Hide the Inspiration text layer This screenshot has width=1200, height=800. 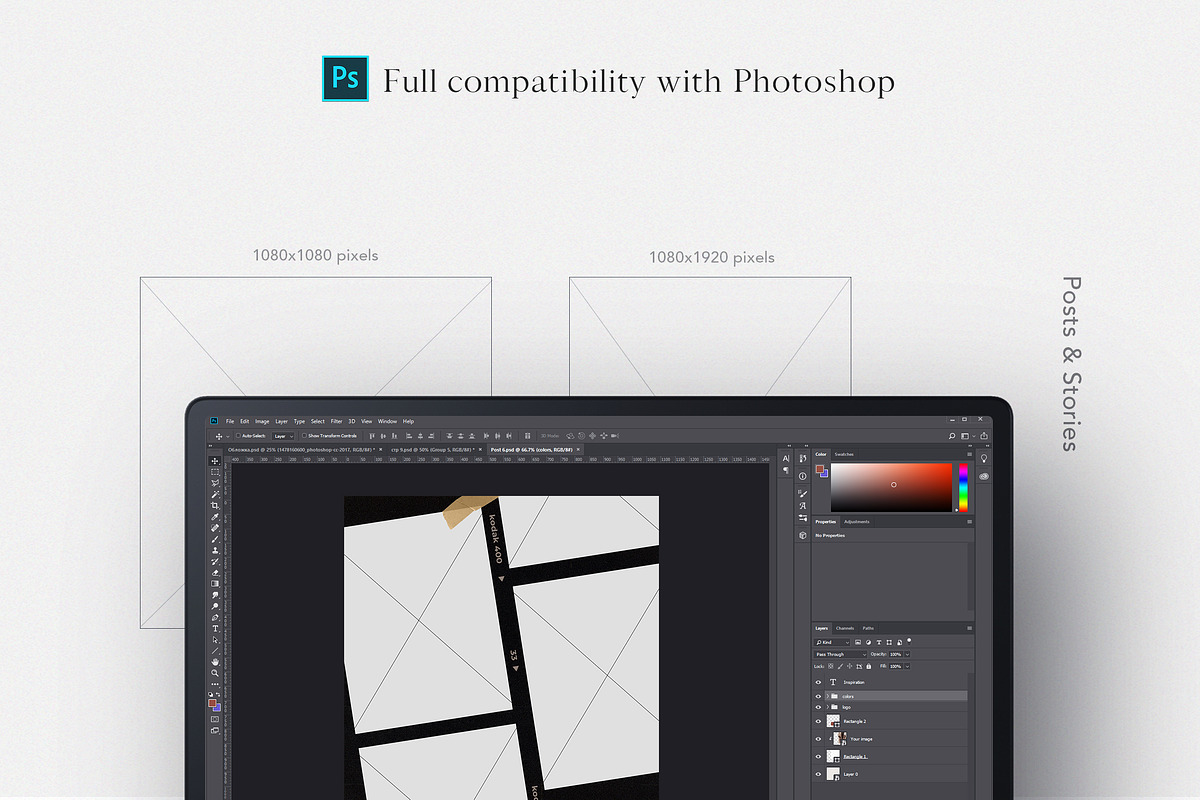click(x=818, y=682)
